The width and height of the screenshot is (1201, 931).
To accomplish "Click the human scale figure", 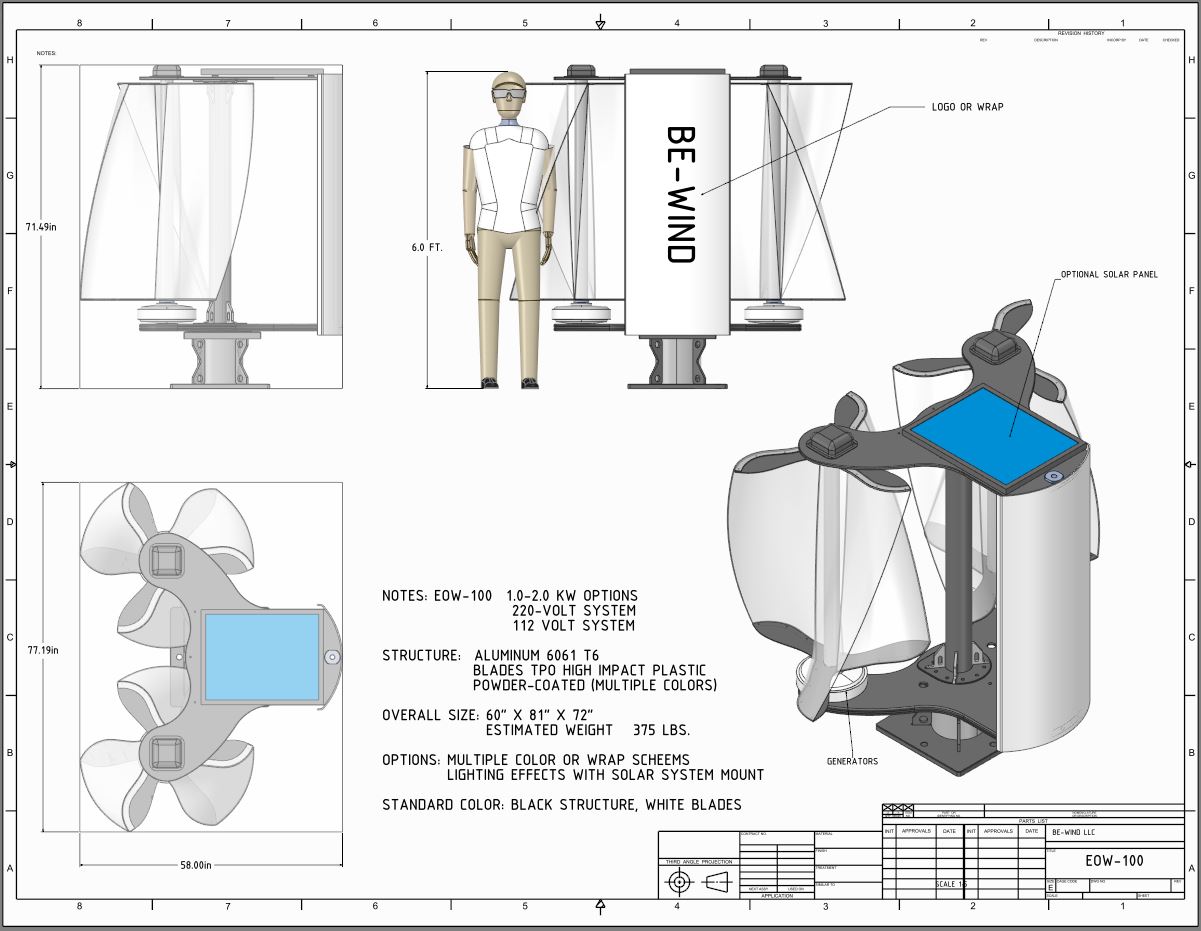I will click(508, 229).
